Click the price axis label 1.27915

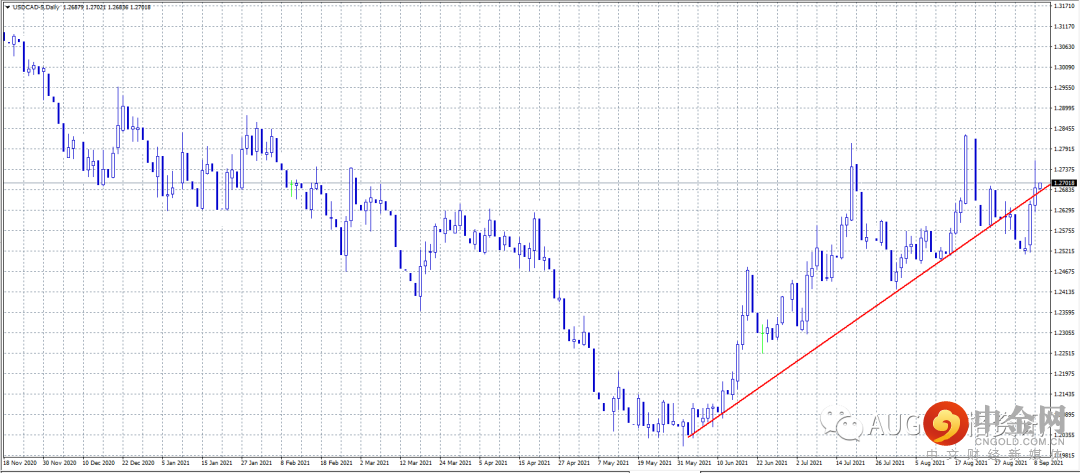point(1065,149)
